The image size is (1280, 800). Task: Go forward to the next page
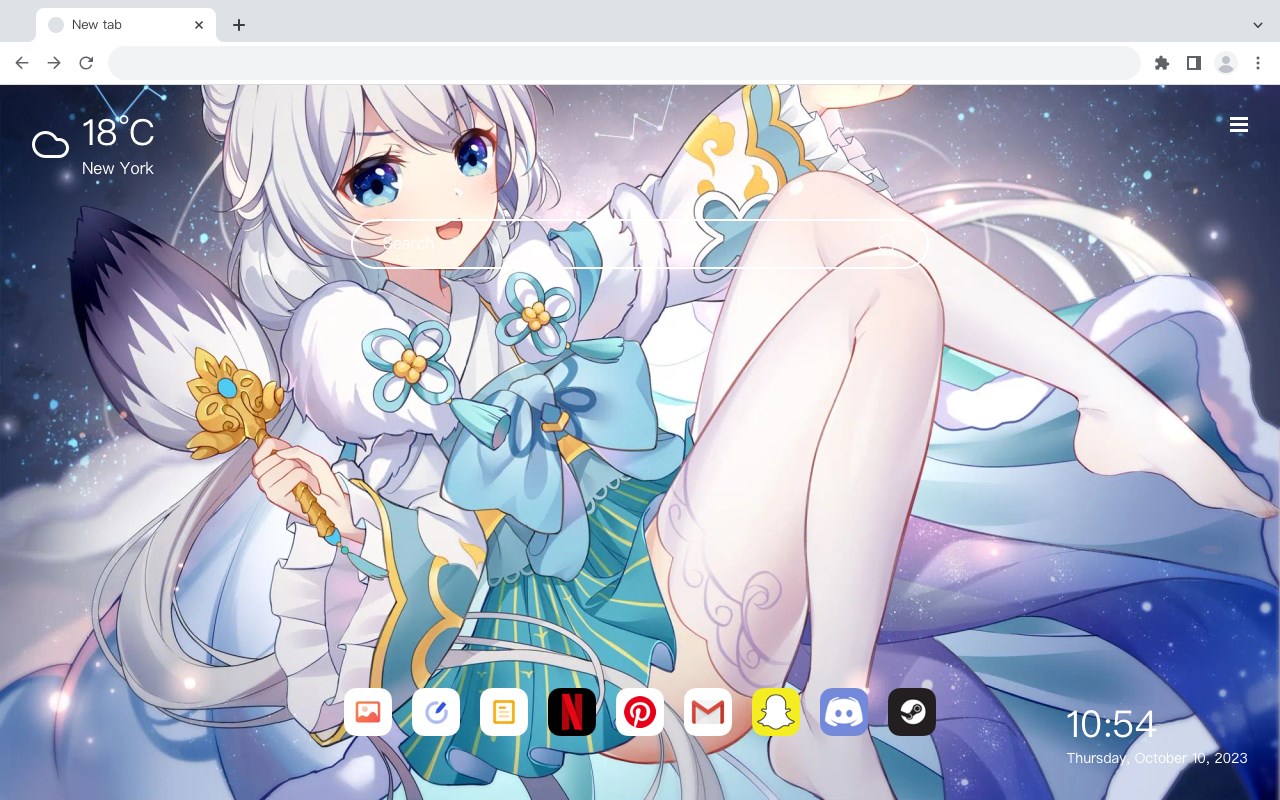pyautogui.click(x=54, y=63)
